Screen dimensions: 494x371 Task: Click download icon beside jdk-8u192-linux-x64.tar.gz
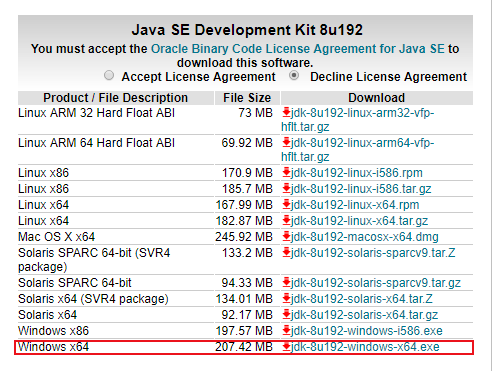pyautogui.click(x=286, y=221)
